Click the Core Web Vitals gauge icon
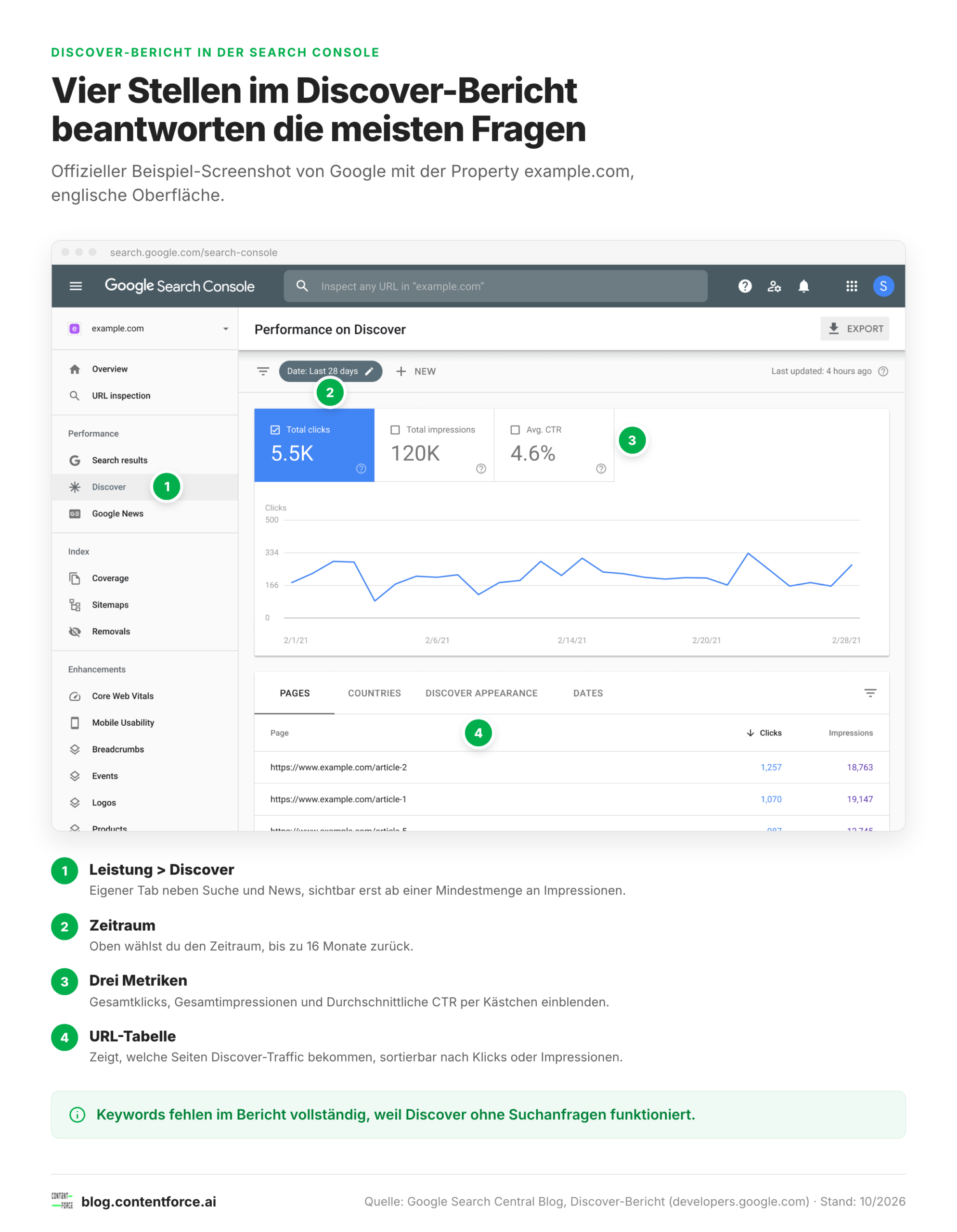 pos(75,696)
